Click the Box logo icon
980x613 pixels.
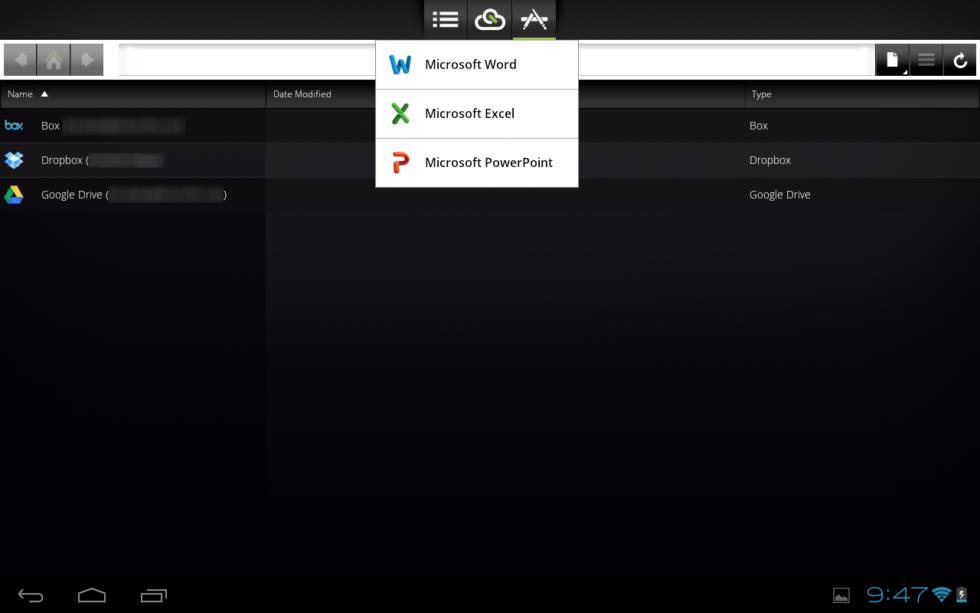14,126
